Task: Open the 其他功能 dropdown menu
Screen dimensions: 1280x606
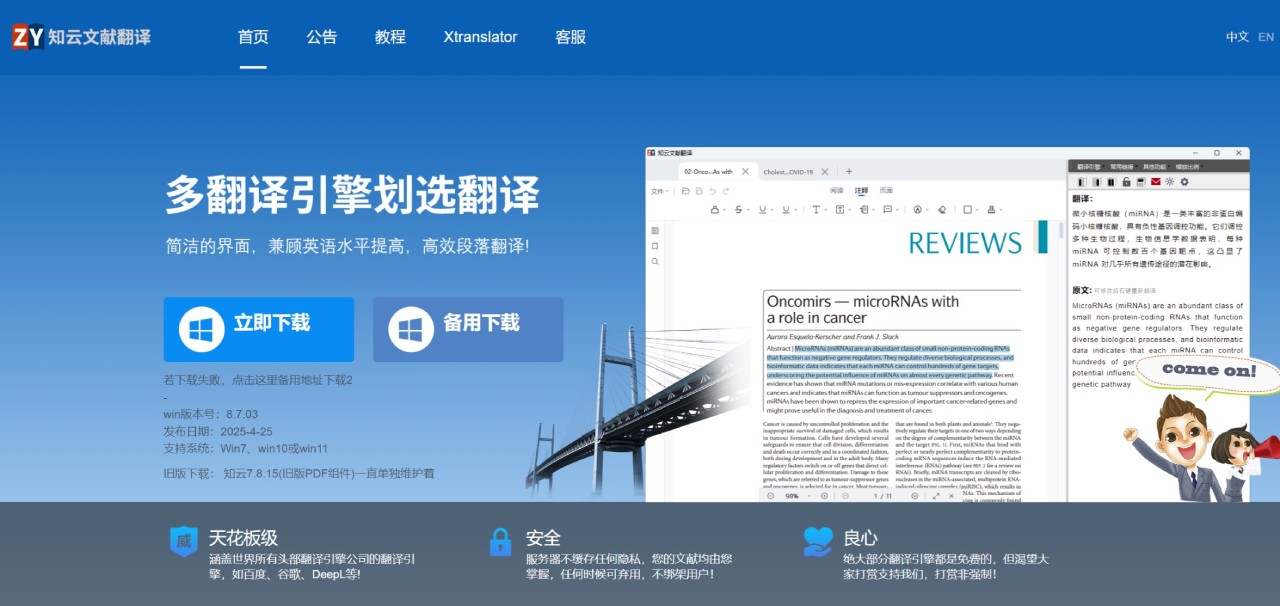Action: point(1155,167)
